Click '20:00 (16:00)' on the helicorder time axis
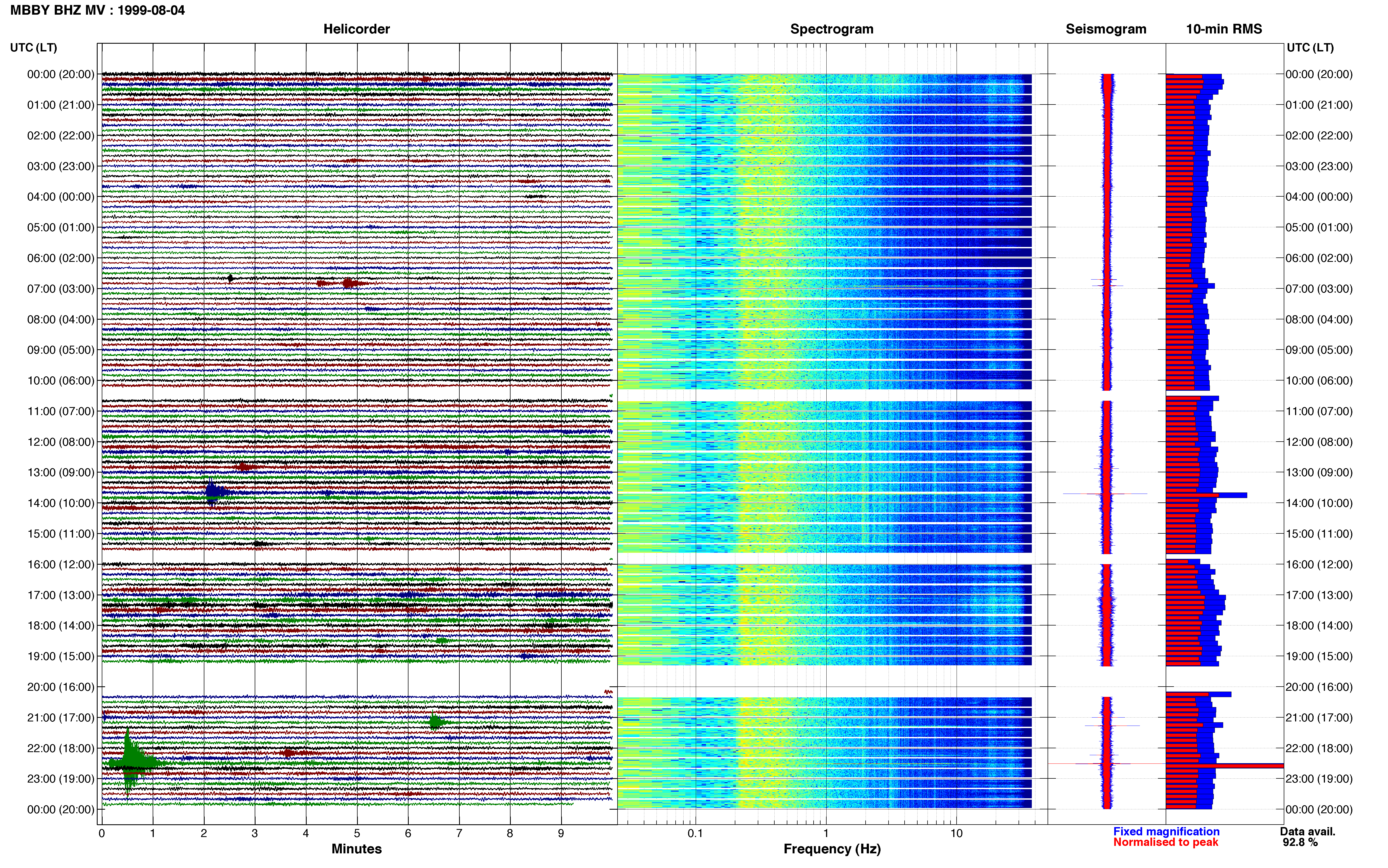The width and height of the screenshot is (1388, 868). 61,687
